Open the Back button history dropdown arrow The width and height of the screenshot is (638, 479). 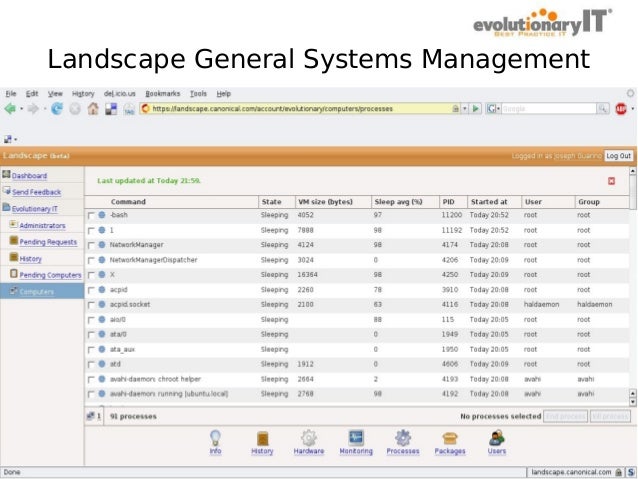tap(22, 109)
